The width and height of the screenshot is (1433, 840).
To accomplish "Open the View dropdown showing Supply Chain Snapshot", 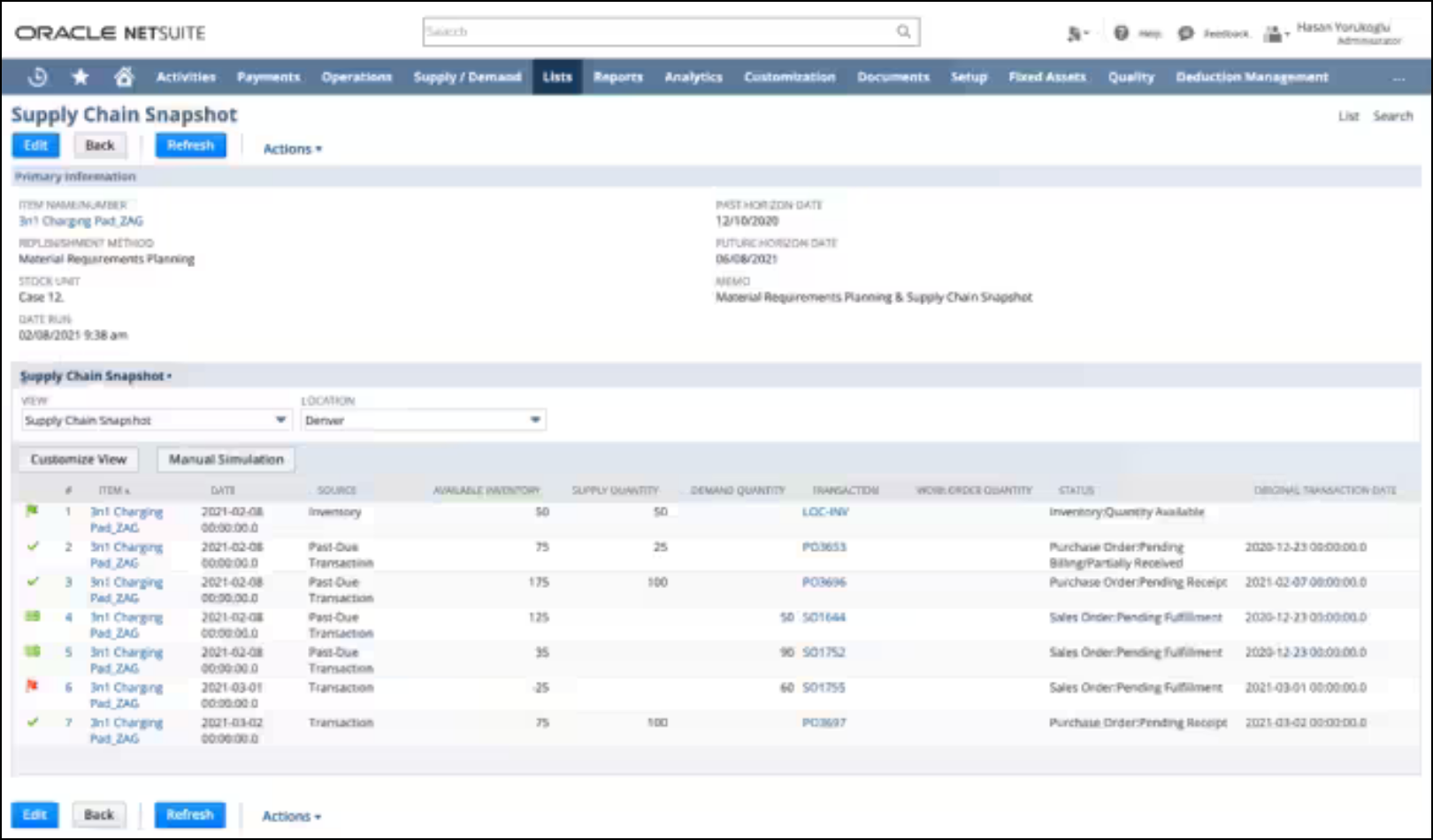I will pos(156,420).
